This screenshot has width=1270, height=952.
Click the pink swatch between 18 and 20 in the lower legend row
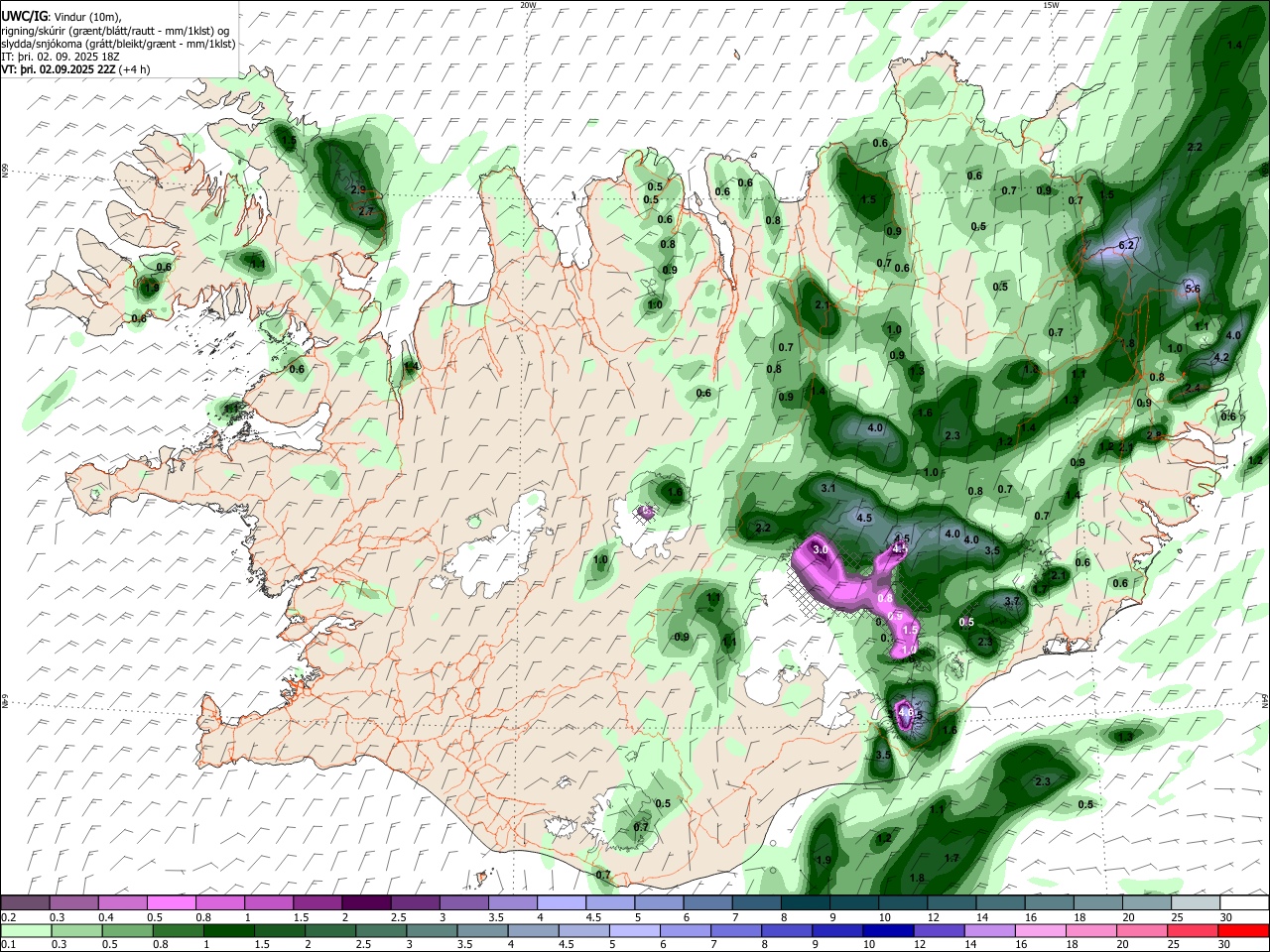1089,930
